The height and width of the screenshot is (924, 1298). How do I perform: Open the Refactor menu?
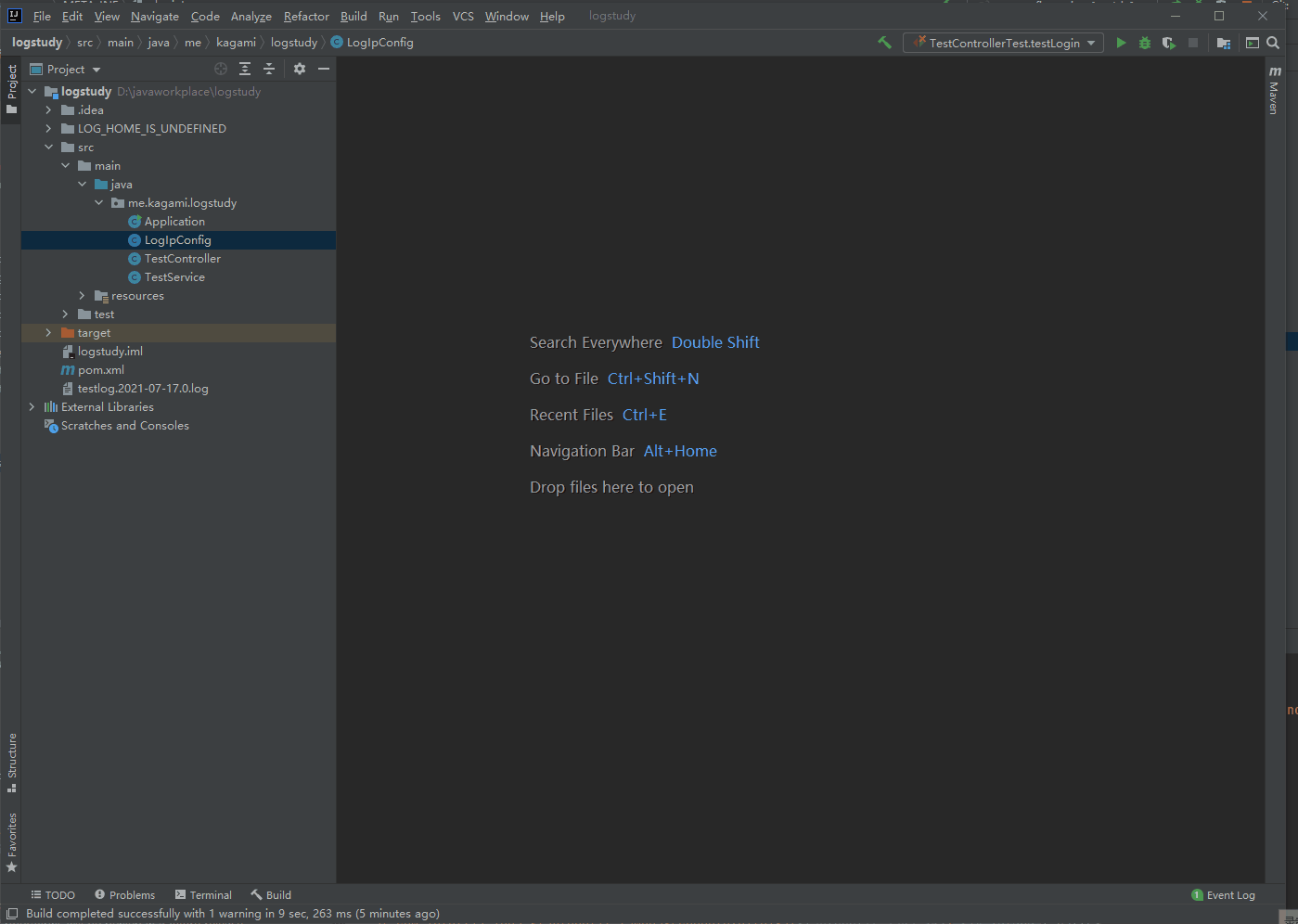[x=306, y=16]
